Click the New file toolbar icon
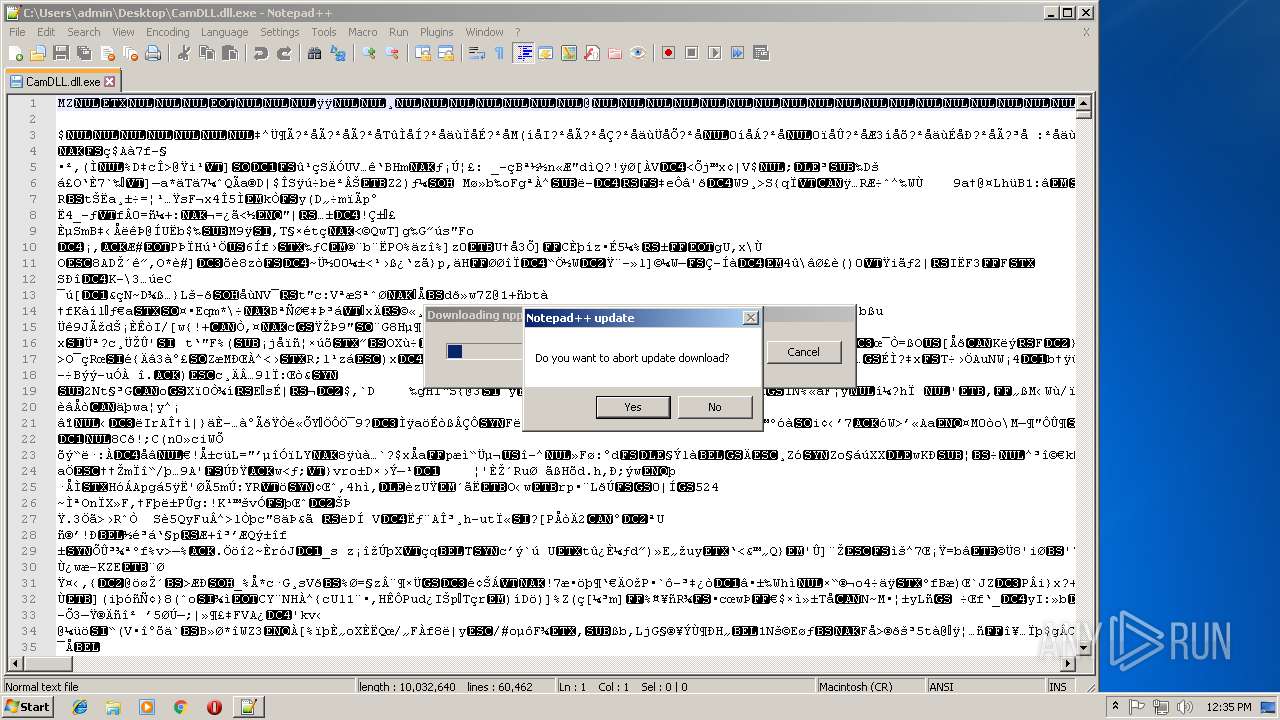The height and width of the screenshot is (720, 1280). click(16, 53)
